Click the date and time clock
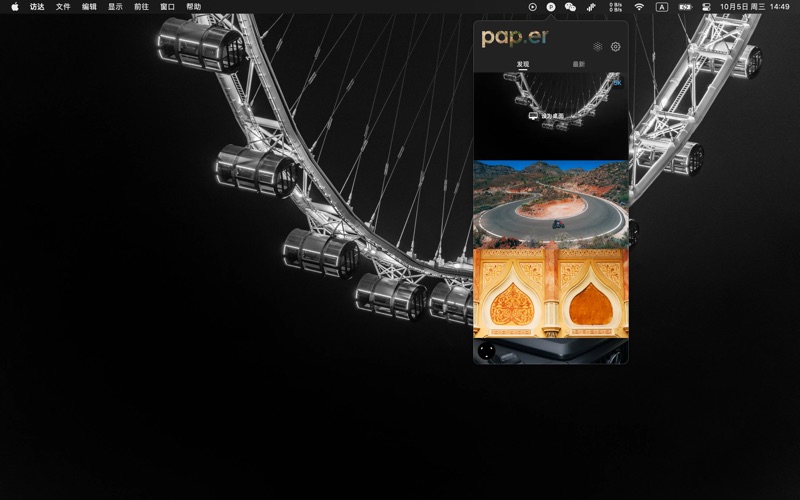 click(x=755, y=7)
